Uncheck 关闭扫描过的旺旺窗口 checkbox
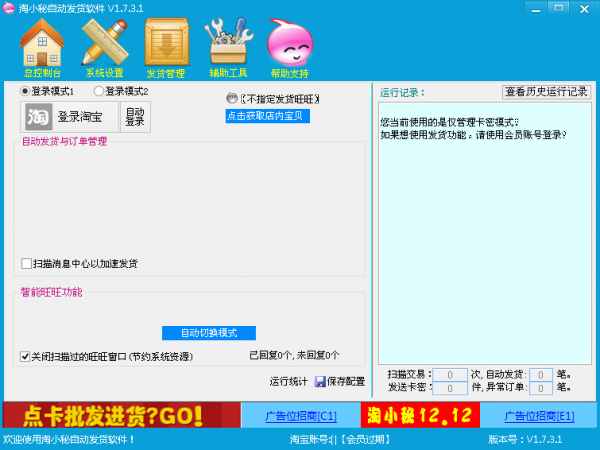The height and width of the screenshot is (450, 600). coord(26,356)
